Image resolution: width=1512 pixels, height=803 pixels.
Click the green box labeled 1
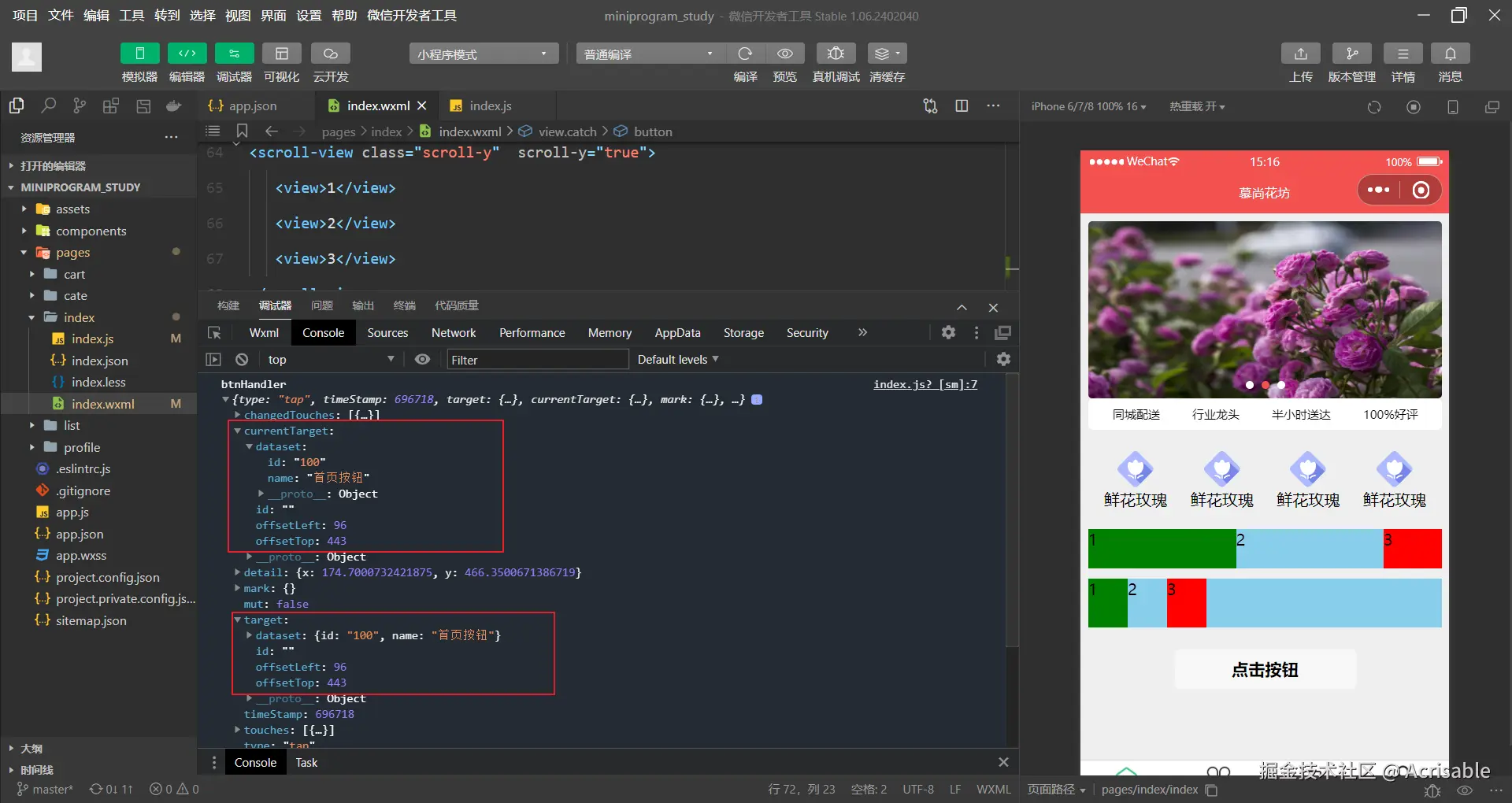(x=1162, y=549)
